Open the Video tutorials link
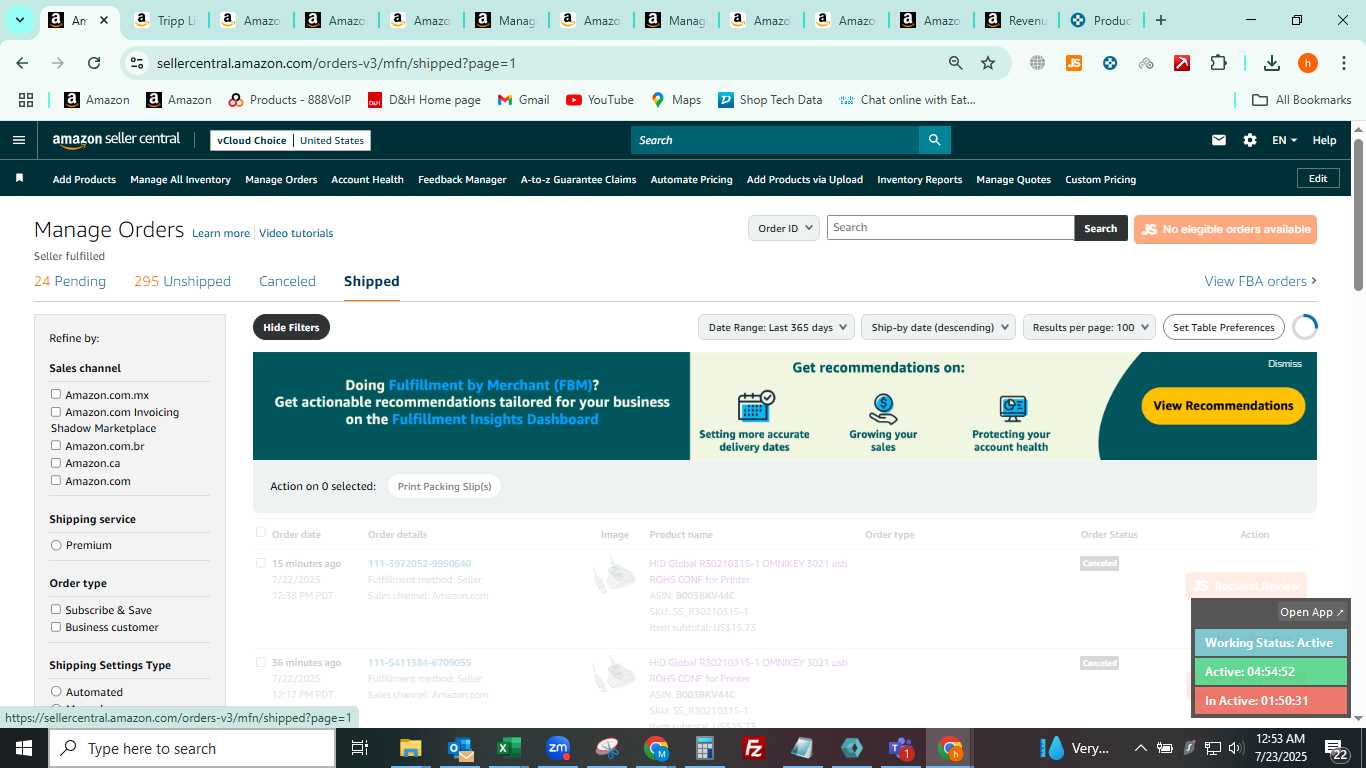Viewport: 1366px width, 768px height. [296, 233]
